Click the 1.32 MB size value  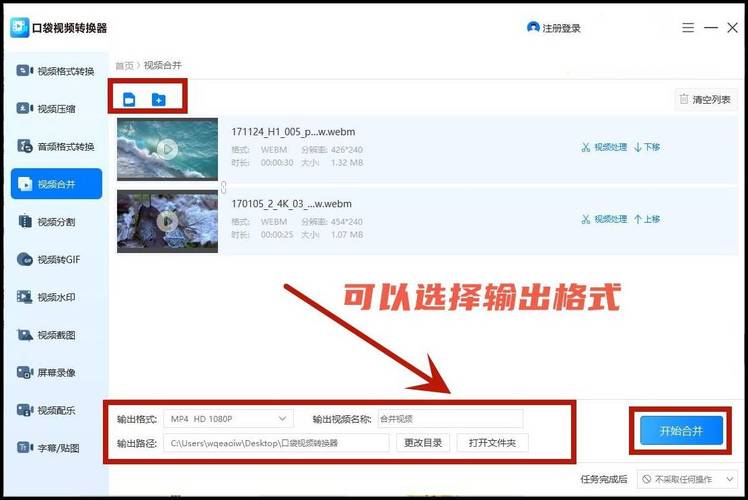(347, 163)
